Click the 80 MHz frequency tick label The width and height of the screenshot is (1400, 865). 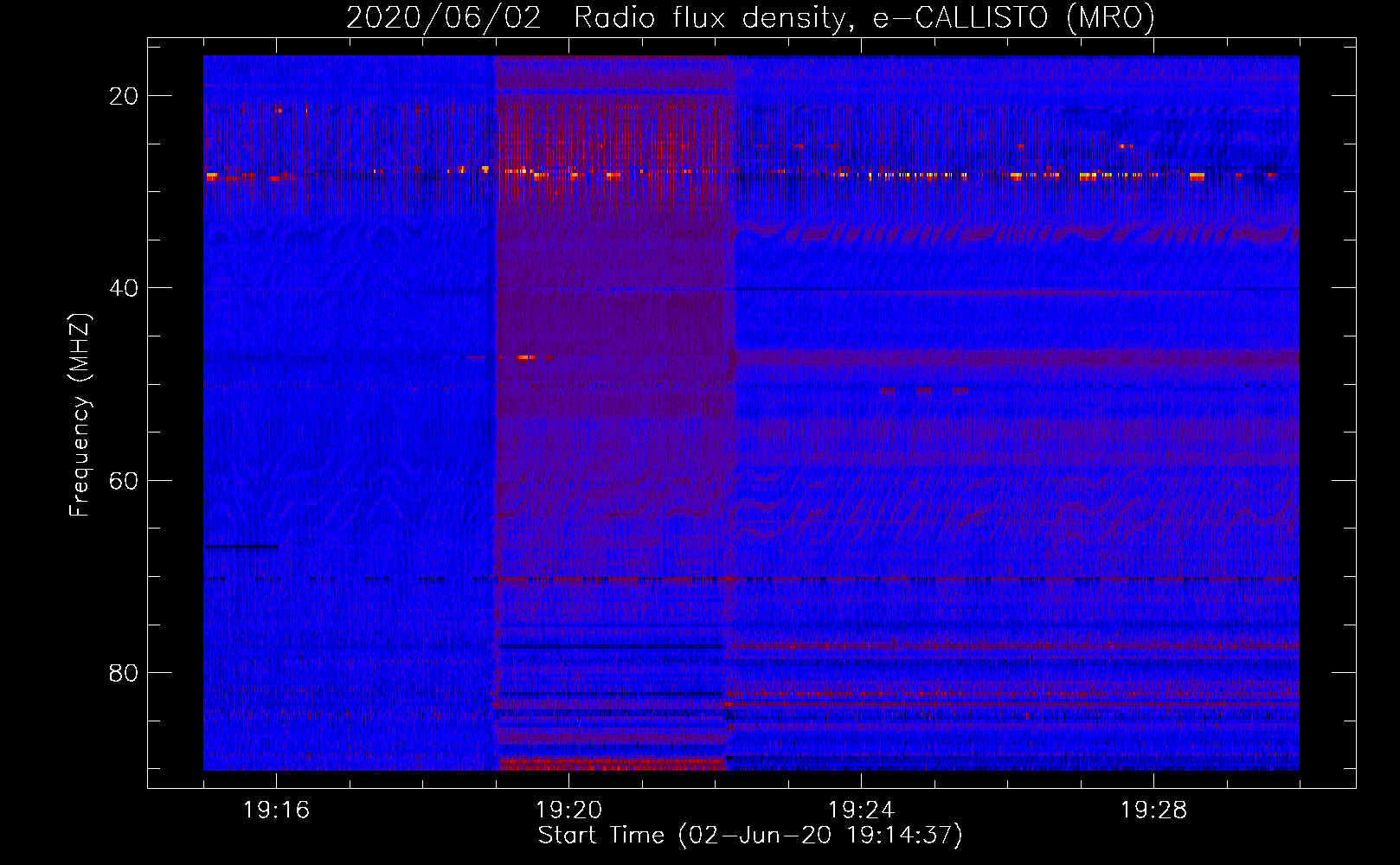(x=124, y=673)
